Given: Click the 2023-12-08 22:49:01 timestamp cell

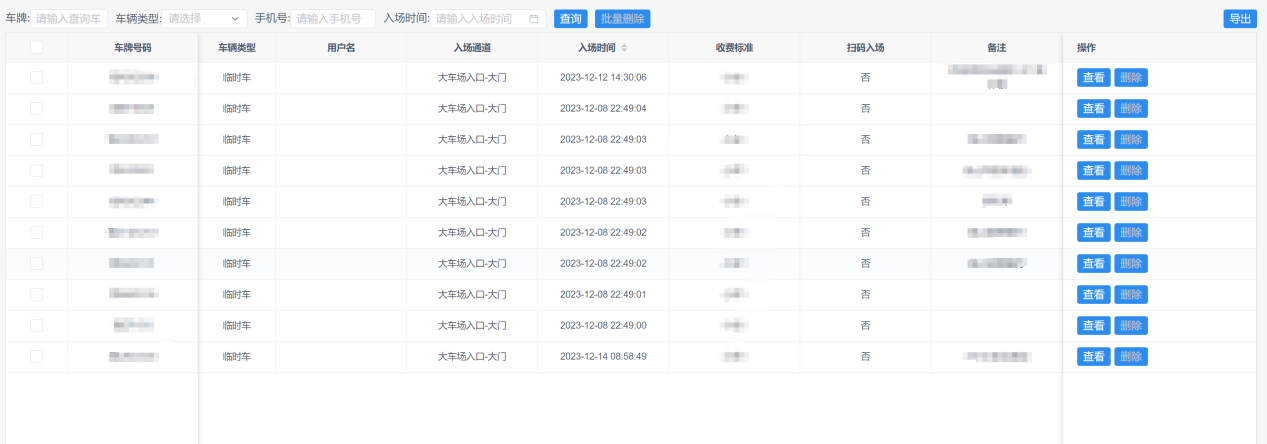Looking at the screenshot, I should click(603, 294).
